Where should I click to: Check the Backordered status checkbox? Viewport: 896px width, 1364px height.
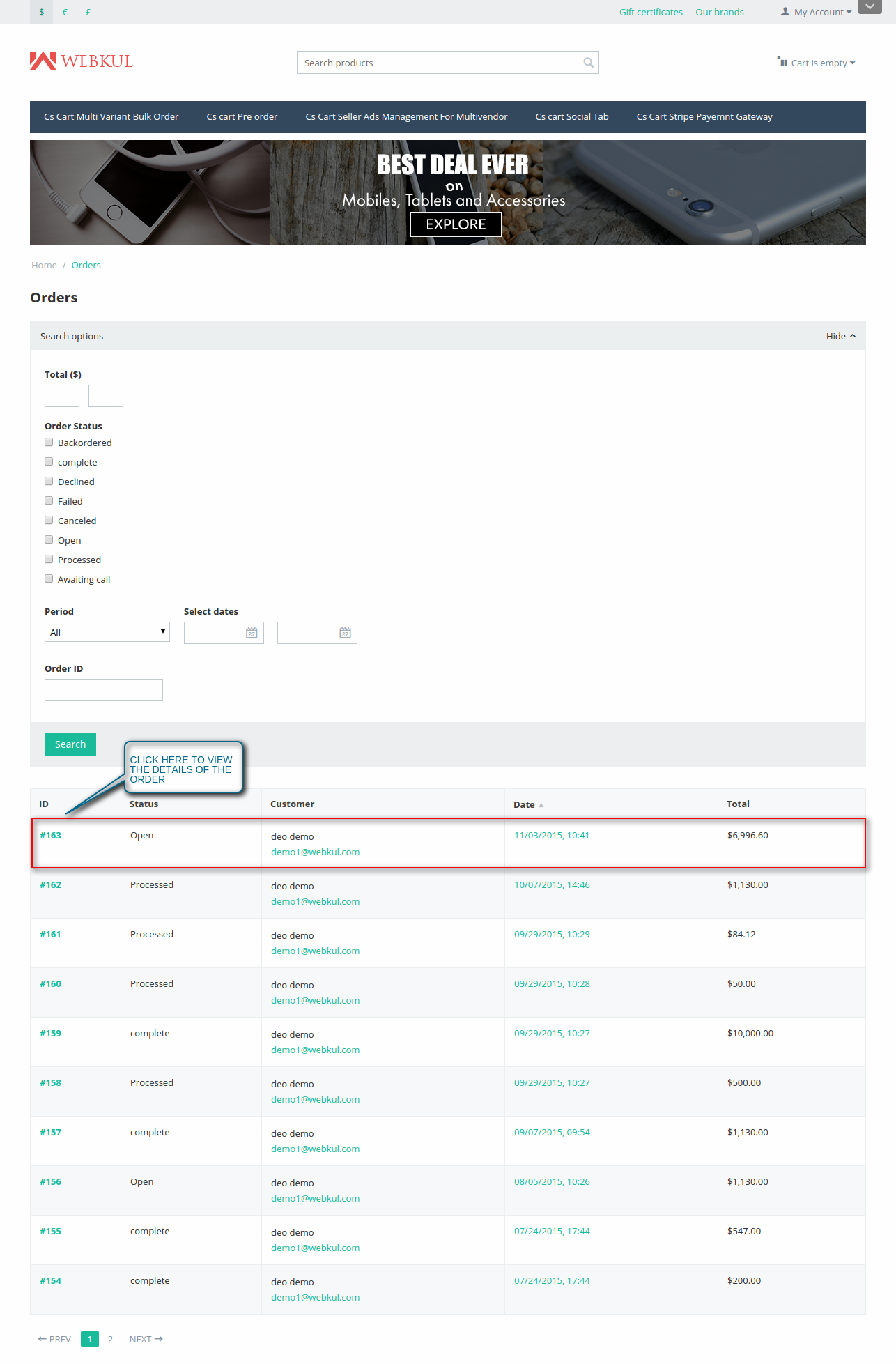49,443
